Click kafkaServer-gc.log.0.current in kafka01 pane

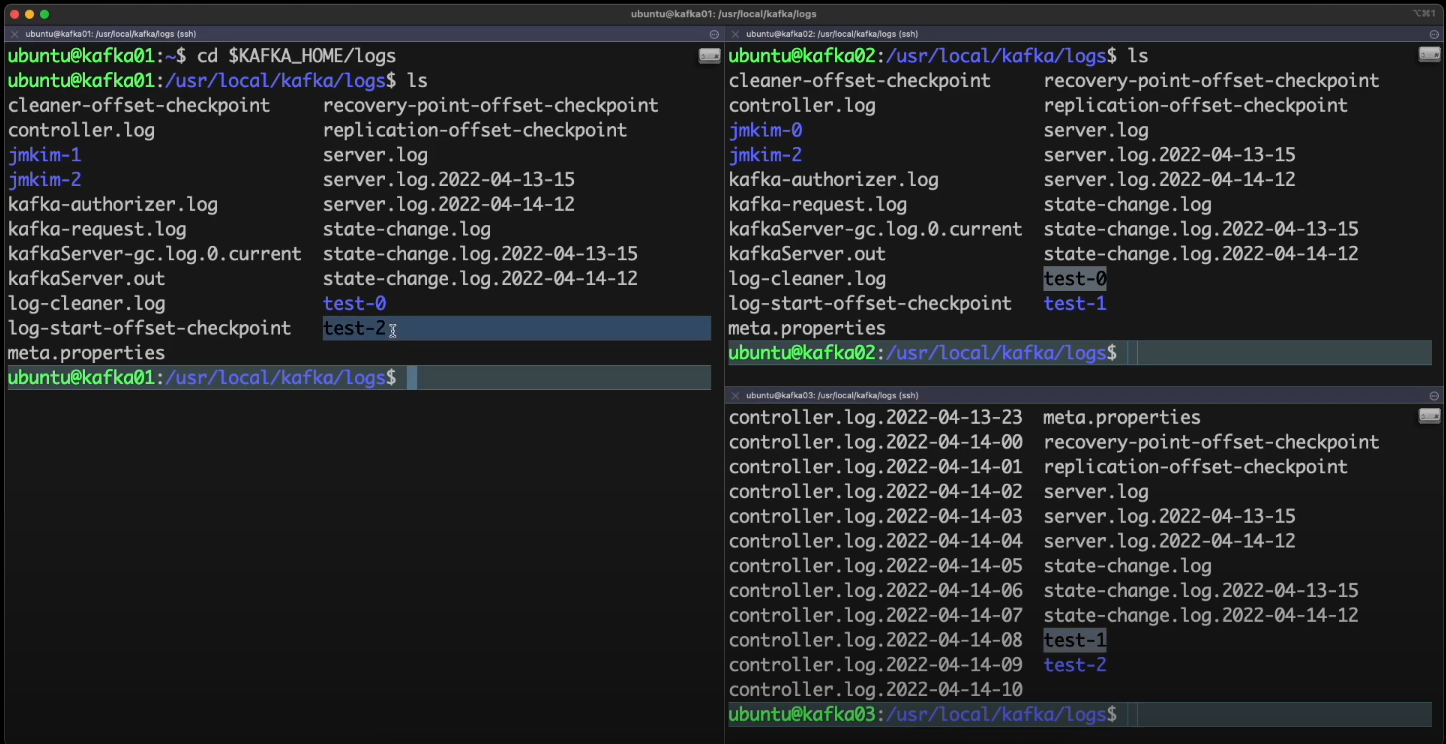click(x=155, y=254)
